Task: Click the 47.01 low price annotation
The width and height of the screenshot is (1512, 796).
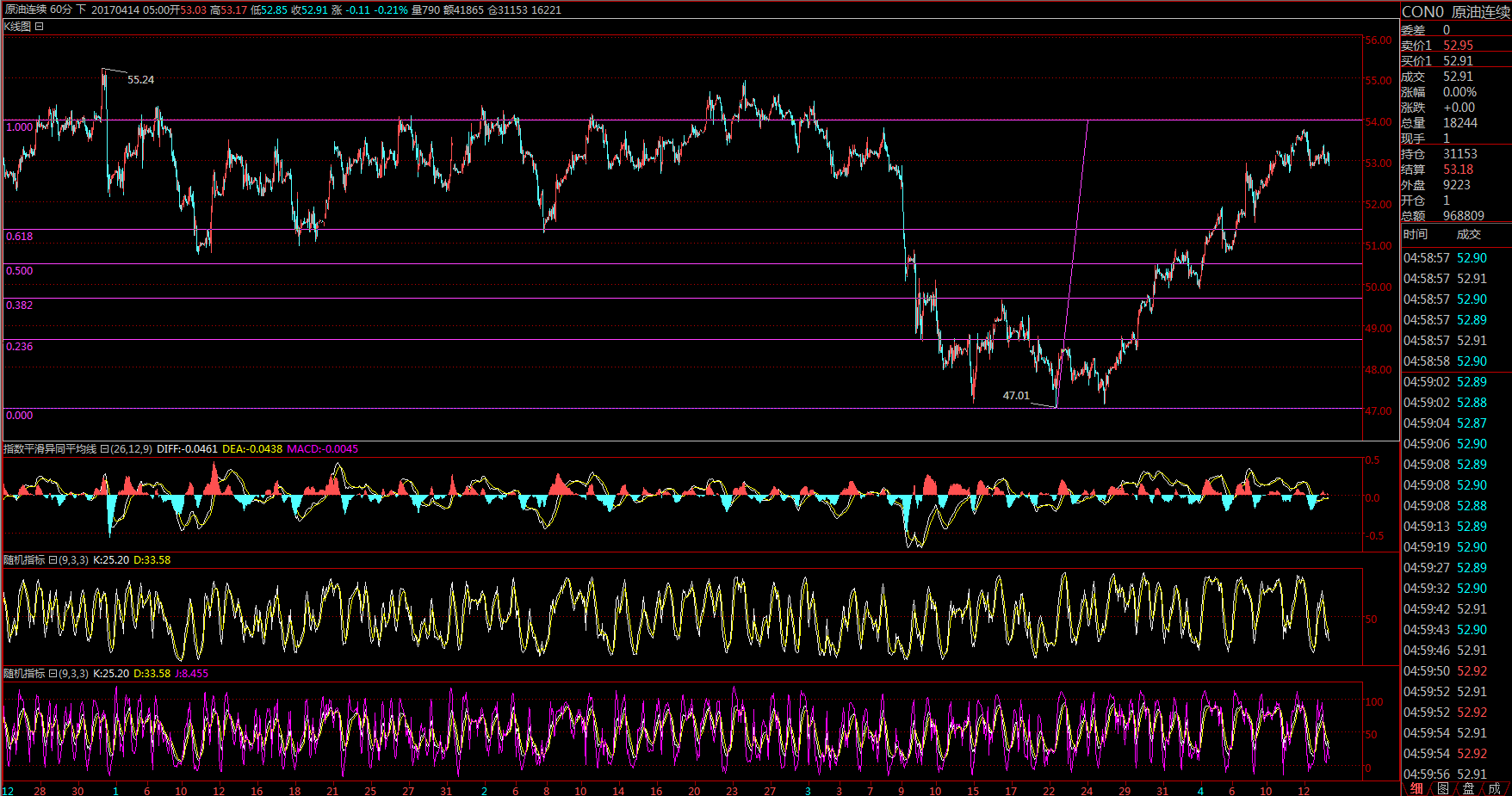Action: (x=1016, y=396)
